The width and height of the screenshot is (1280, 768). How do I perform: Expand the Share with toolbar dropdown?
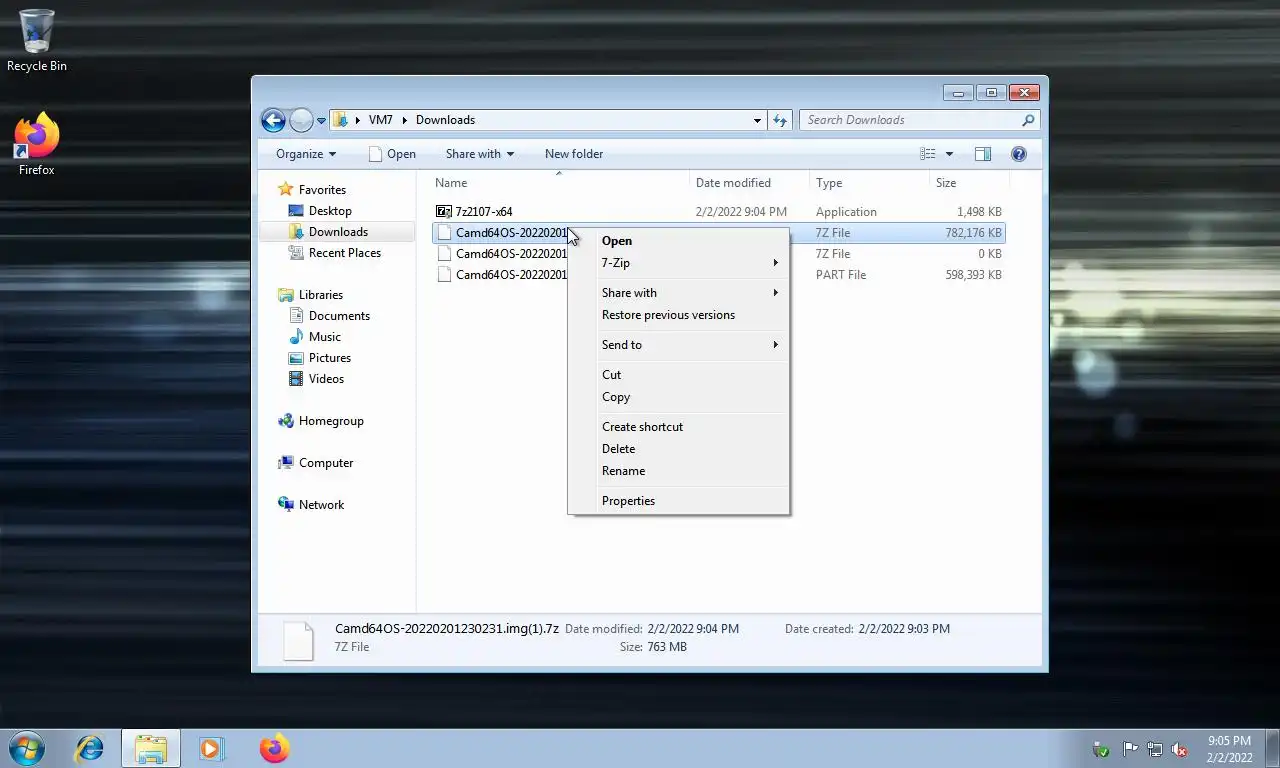480,154
